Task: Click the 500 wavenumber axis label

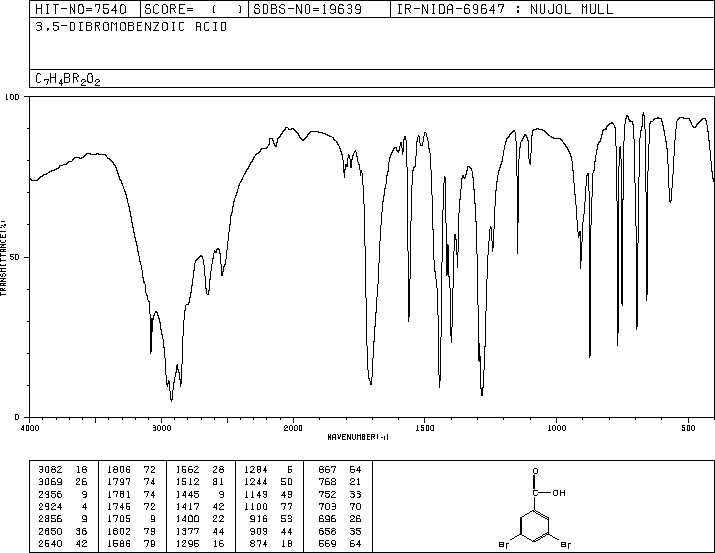Action: [688, 428]
